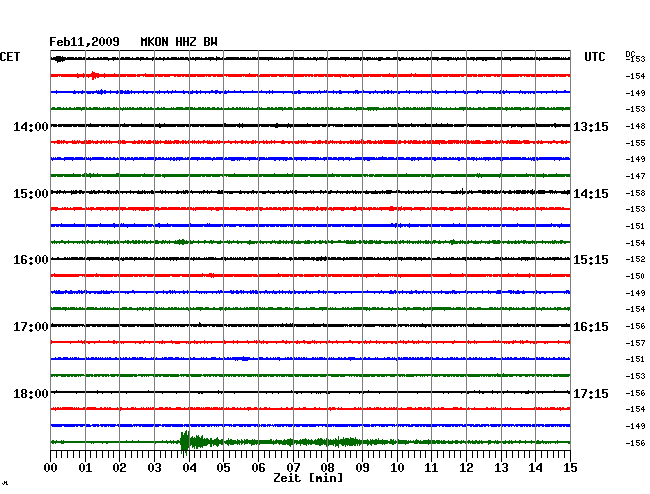Click the 13:15 UTC time label
650x494 pixels.
point(591,127)
